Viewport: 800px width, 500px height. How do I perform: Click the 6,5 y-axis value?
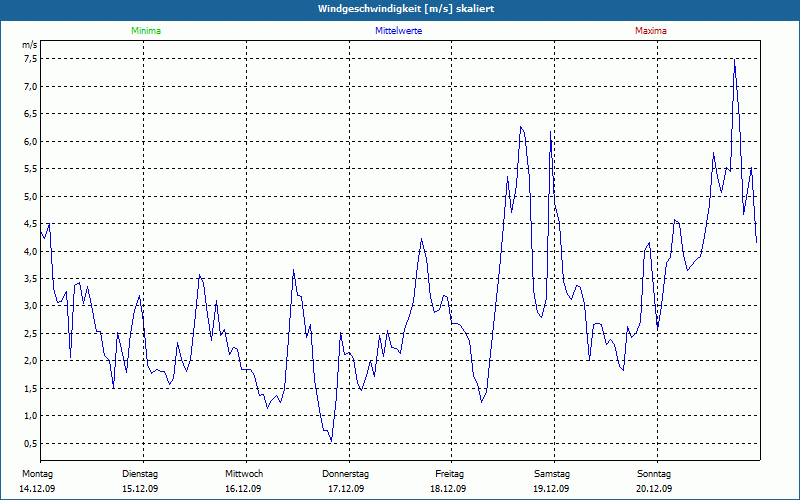(31, 114)
